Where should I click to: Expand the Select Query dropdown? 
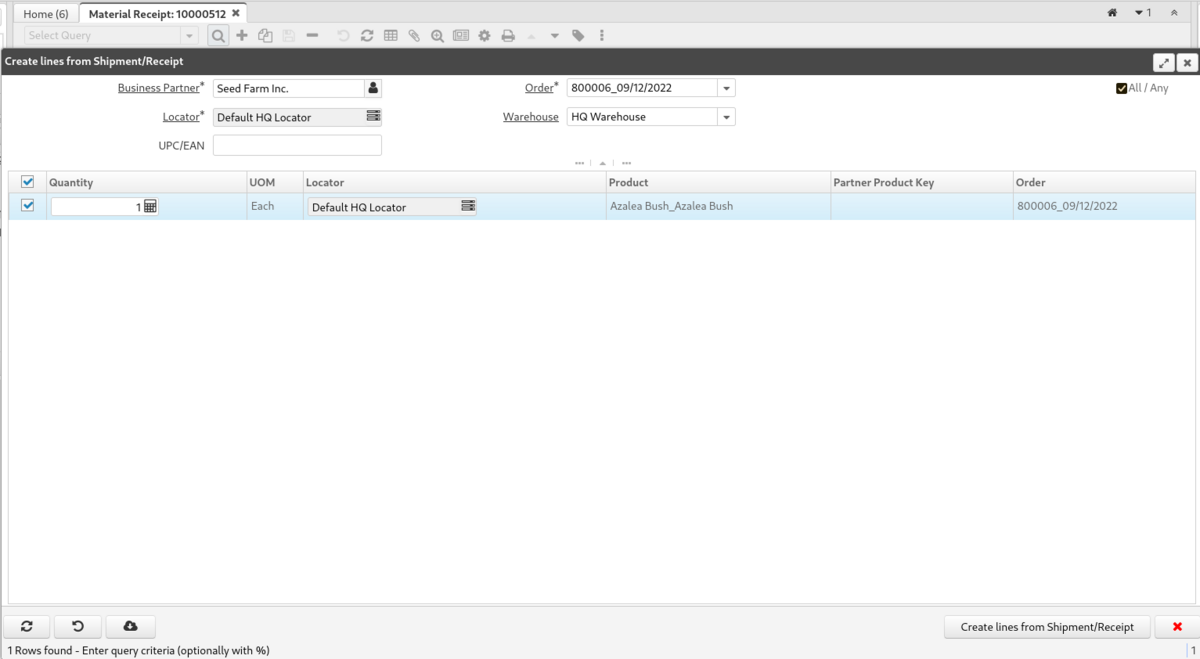tap(189, 36)
